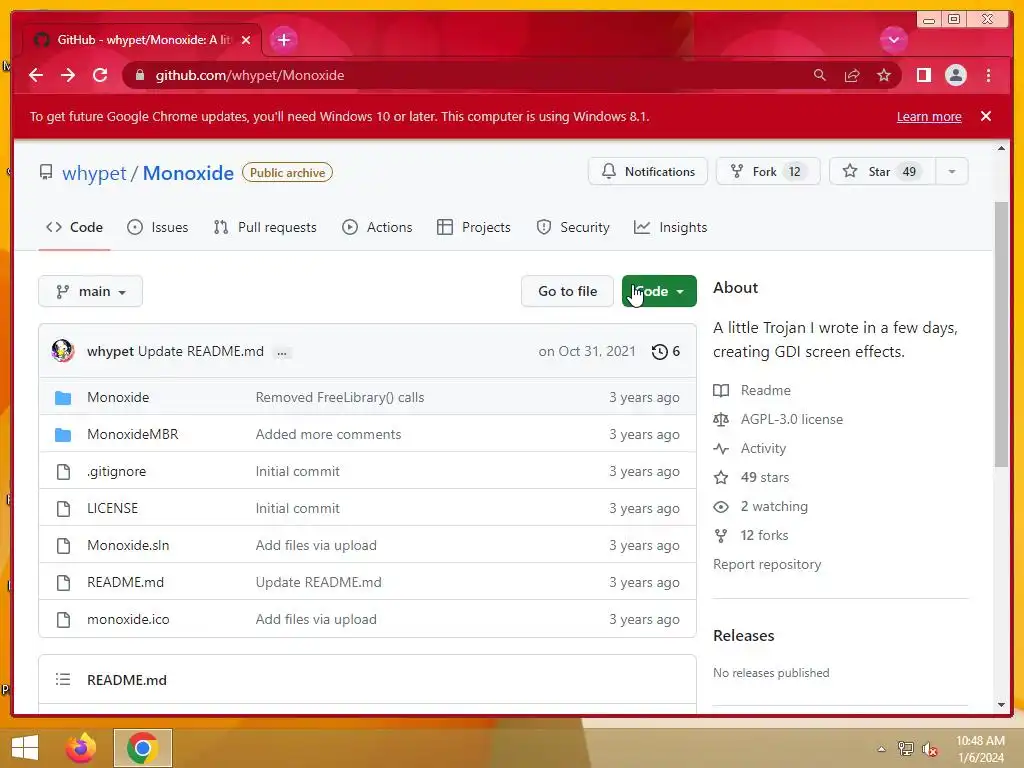Reload the GitHub page

(x=100, y=75)
